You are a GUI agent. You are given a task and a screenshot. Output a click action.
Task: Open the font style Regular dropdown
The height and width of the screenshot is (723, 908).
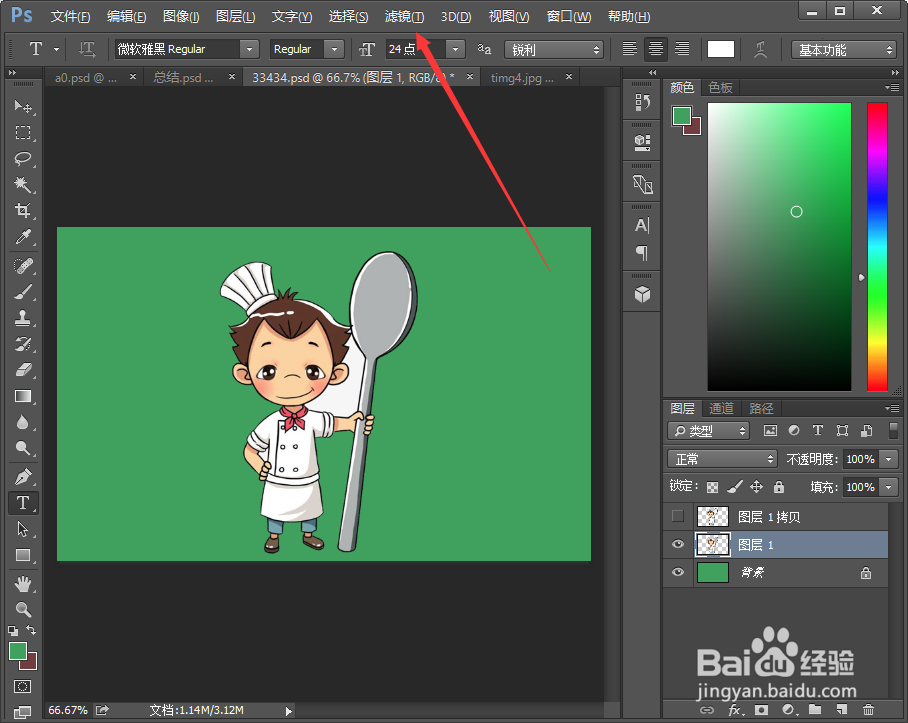click(x=334, y=49)
